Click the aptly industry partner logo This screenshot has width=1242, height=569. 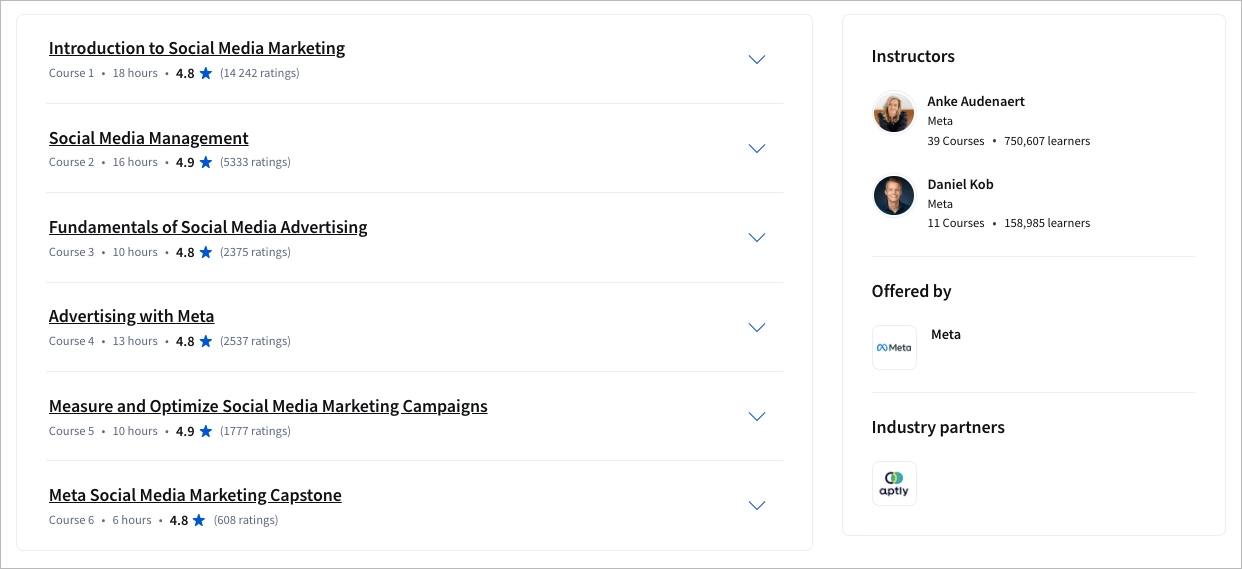[x=894, y=483]
